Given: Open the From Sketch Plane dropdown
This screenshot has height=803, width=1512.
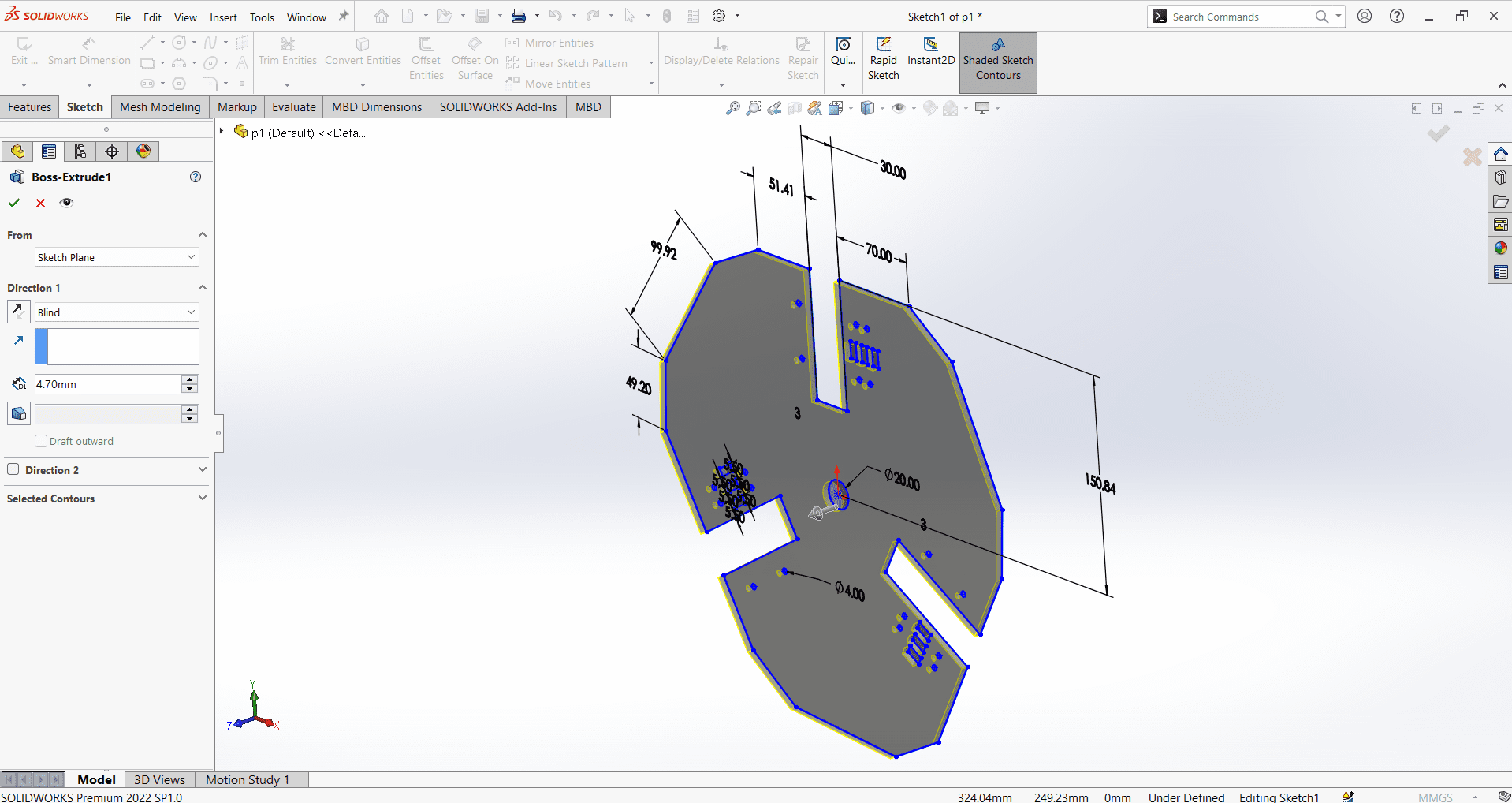Looking at the screenshot, I should pos(117,257).
